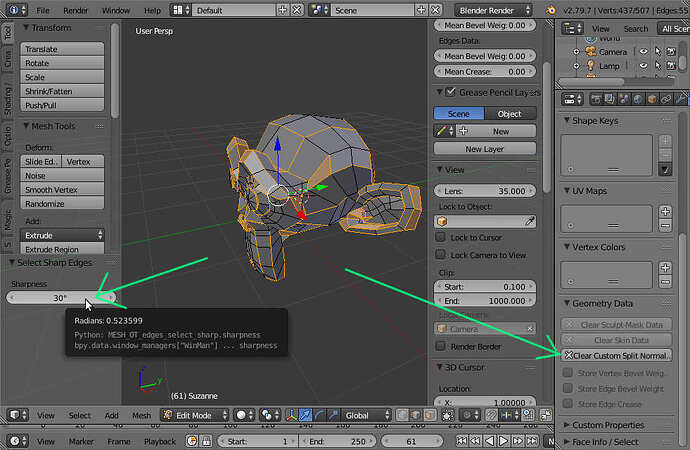
Task: Open the Help menu
Action: pyautogui.click(x=152, y=10)
